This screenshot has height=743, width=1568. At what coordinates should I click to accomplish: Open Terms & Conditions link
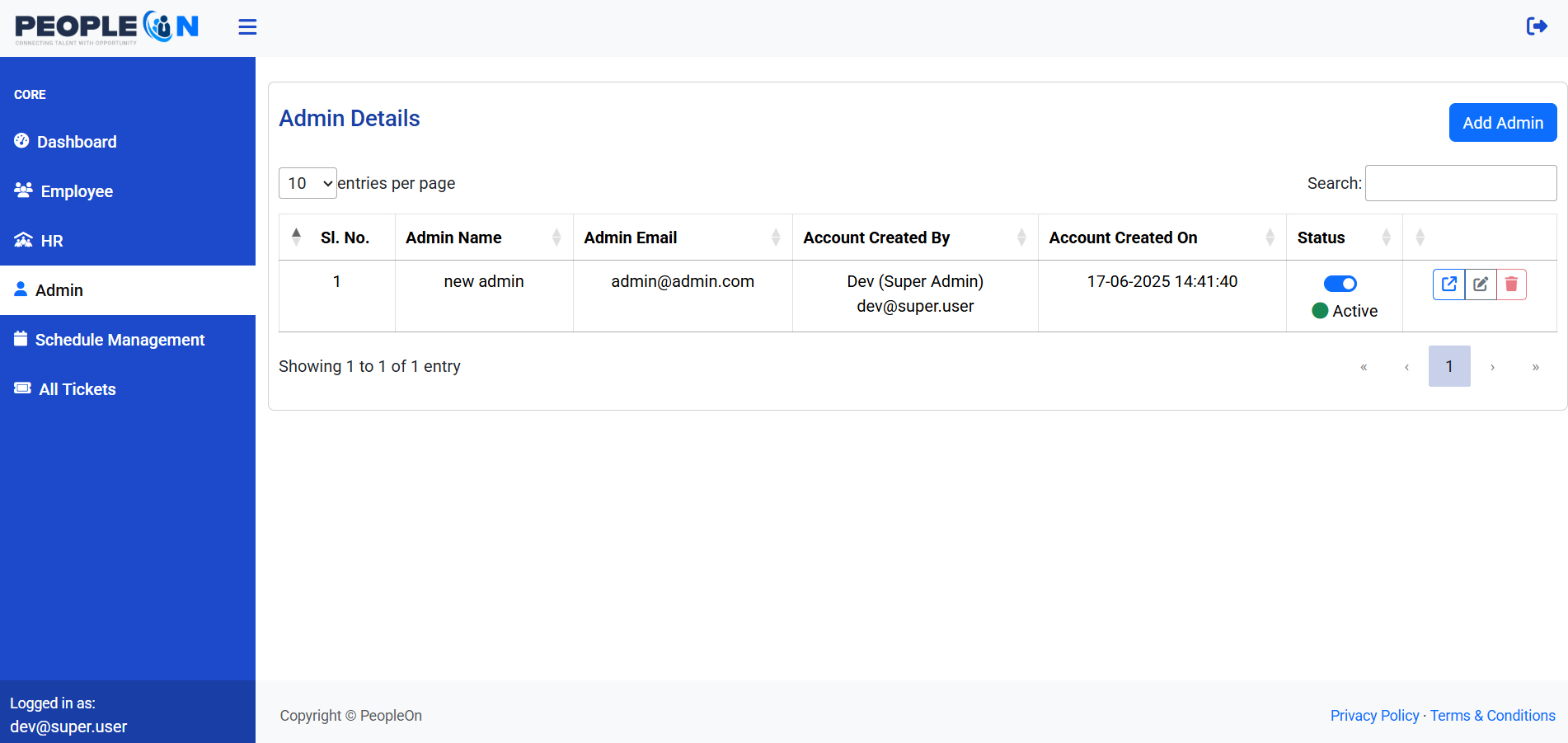tap(1492, 716)
